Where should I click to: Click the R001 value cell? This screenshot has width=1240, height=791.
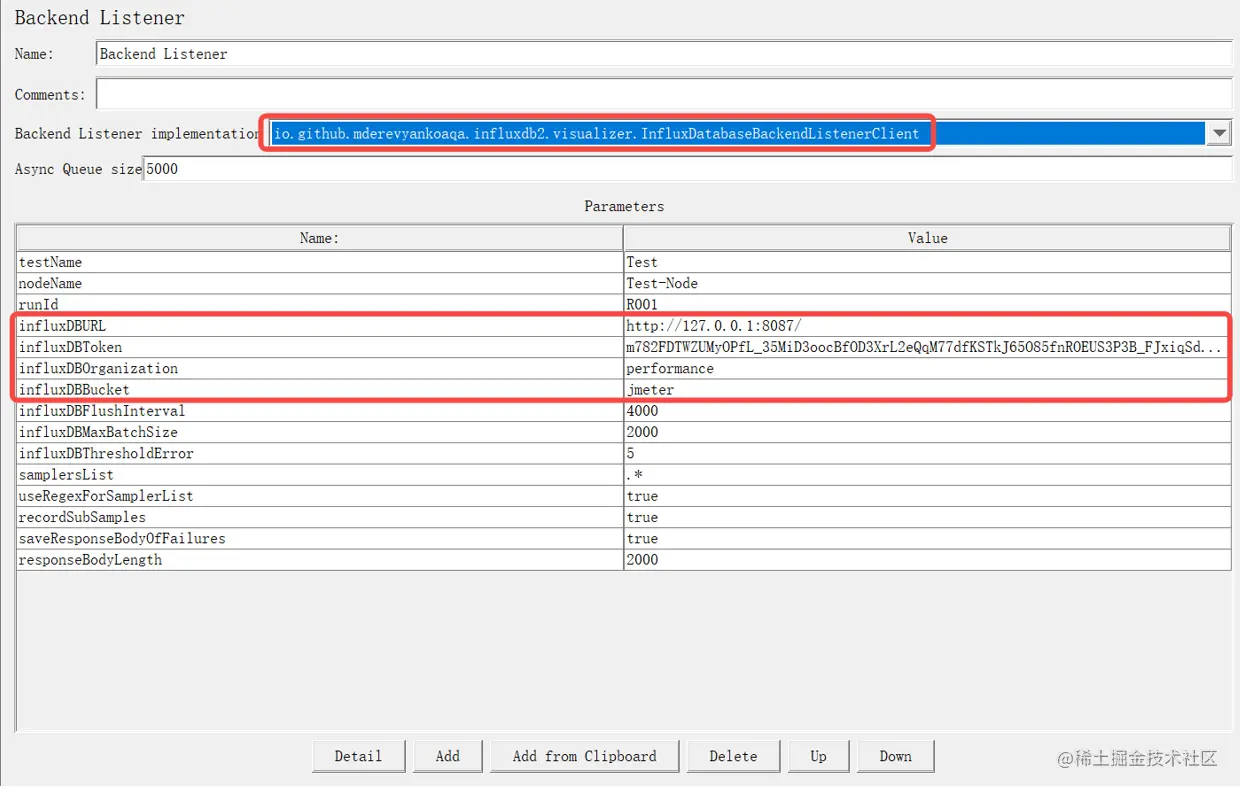point(927,304)
